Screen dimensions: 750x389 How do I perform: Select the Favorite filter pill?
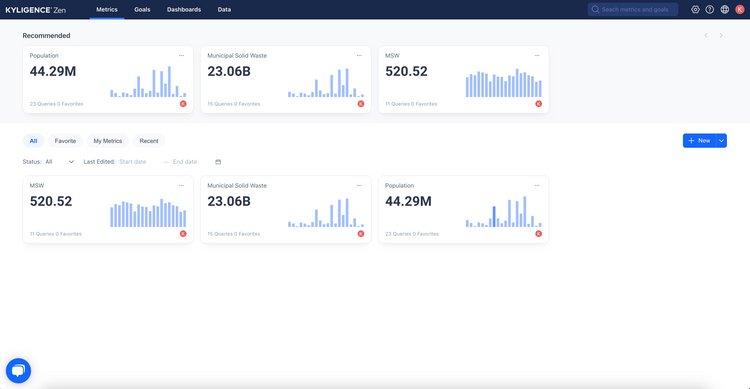coord(65,141)
